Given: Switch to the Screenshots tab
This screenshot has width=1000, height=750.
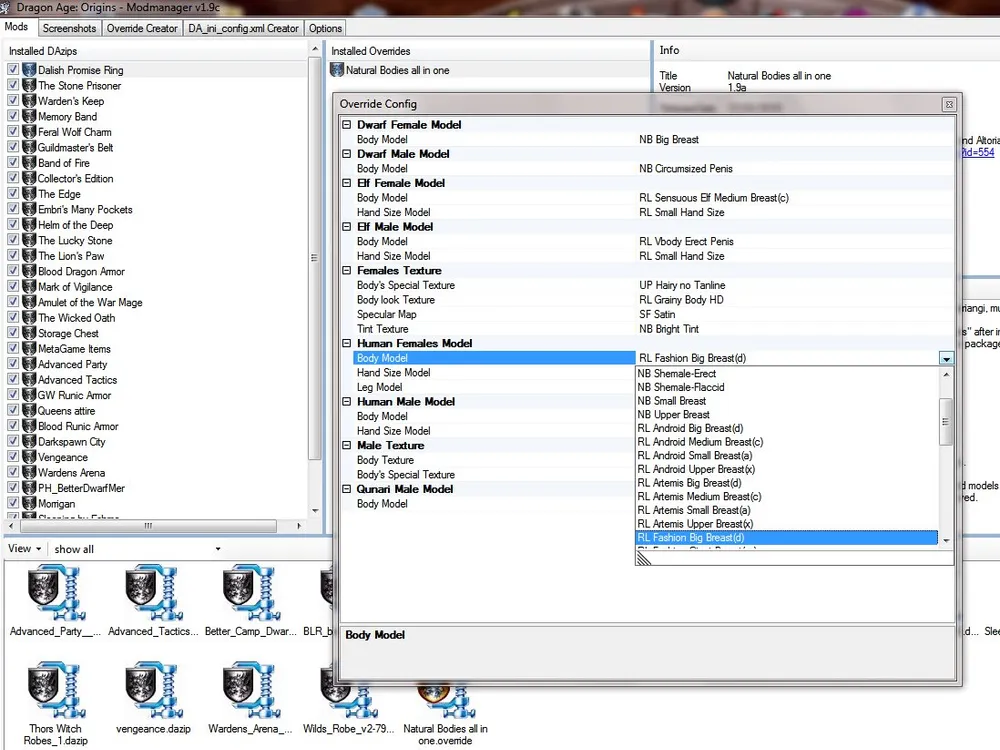Looking at the screenshot, I should point(69,28).
